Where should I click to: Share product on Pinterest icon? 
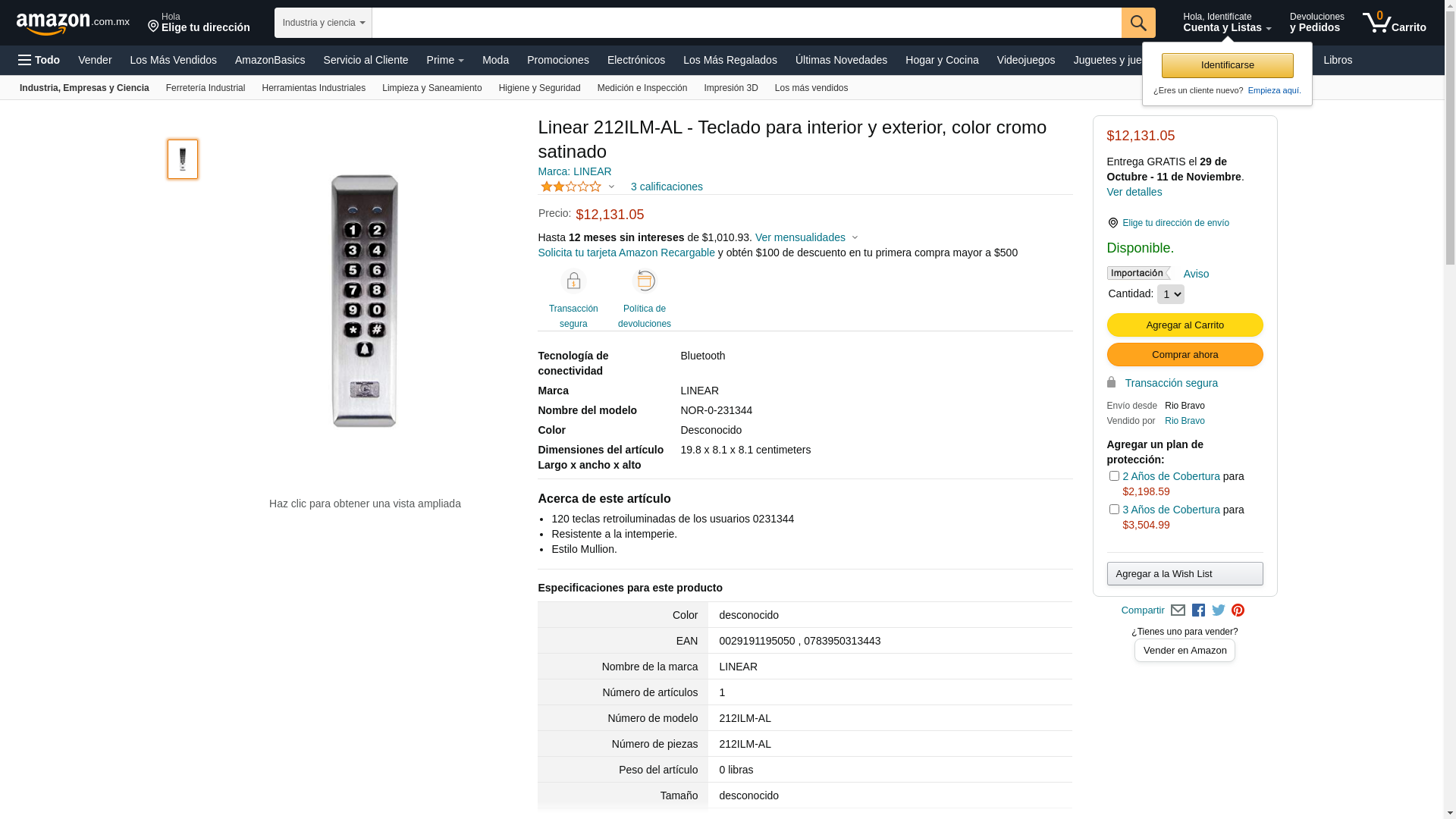click(1238, 610)
